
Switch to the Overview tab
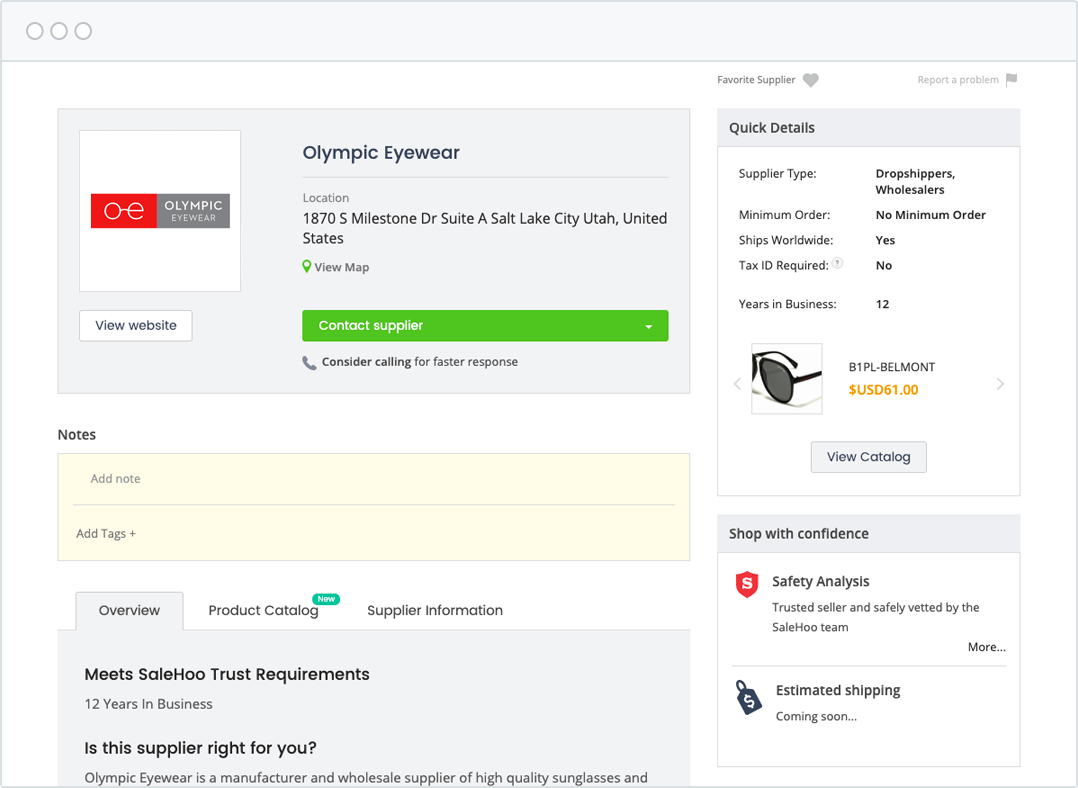(x=129, y=611)
